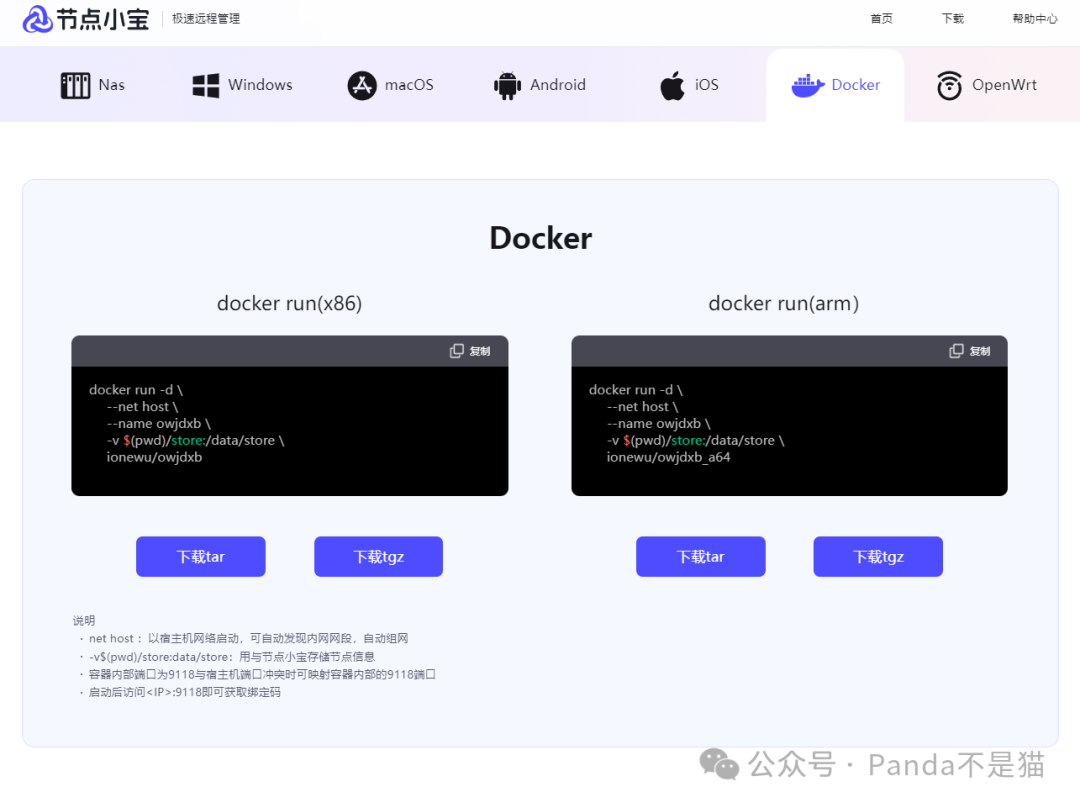This screenshot has width=1080, height=808.
Task: Download the x86 tgz package
Action: (378, 557)
